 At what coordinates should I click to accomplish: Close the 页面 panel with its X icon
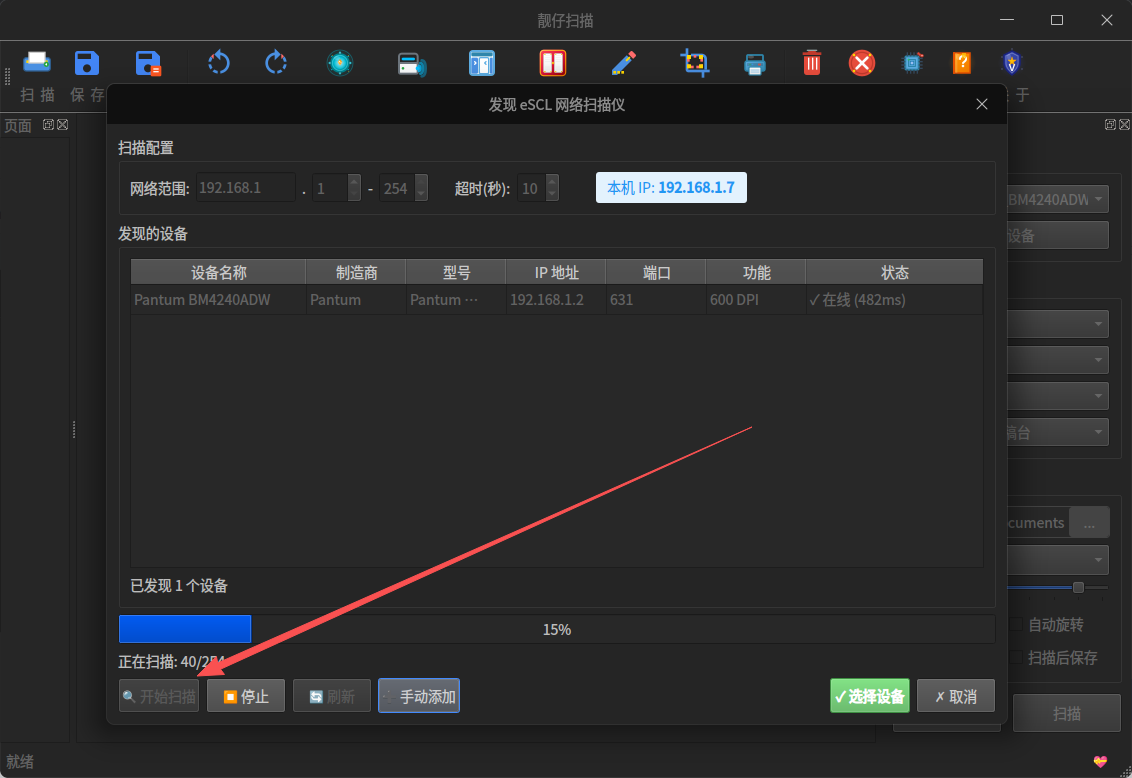[x=63, y=125]
